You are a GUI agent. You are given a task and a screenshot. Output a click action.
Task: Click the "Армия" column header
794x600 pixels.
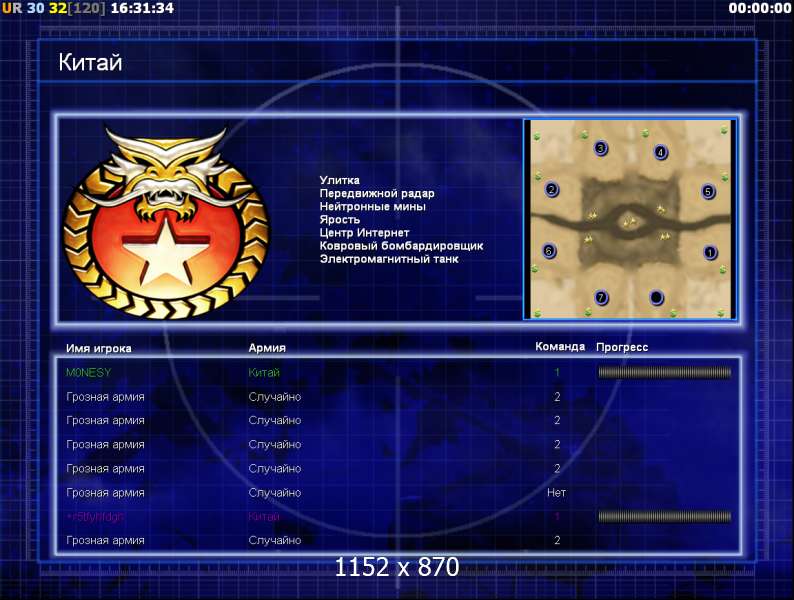(x=267, y=348)
